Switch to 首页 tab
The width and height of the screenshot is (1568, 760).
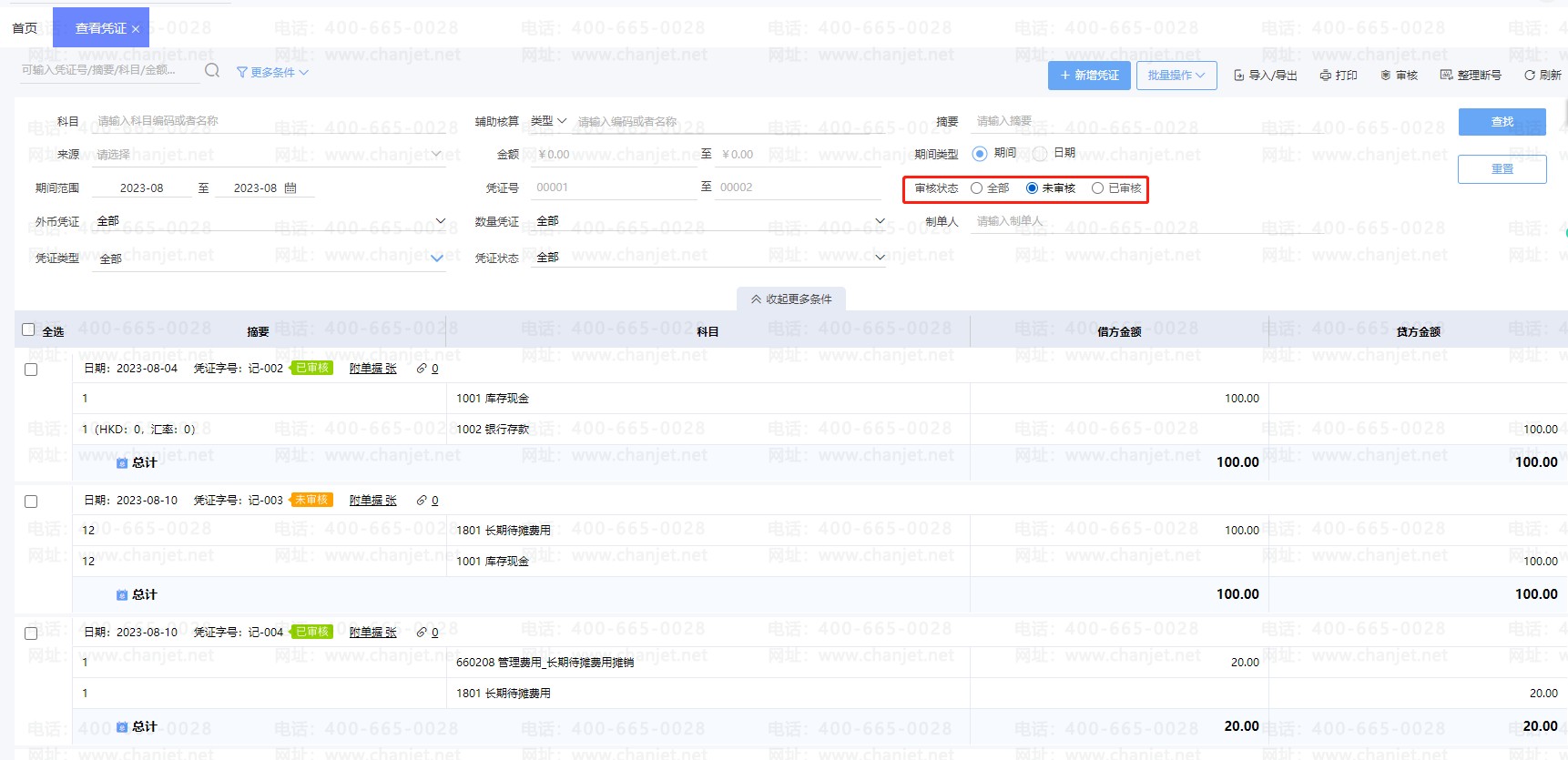[x=25, y=28]
